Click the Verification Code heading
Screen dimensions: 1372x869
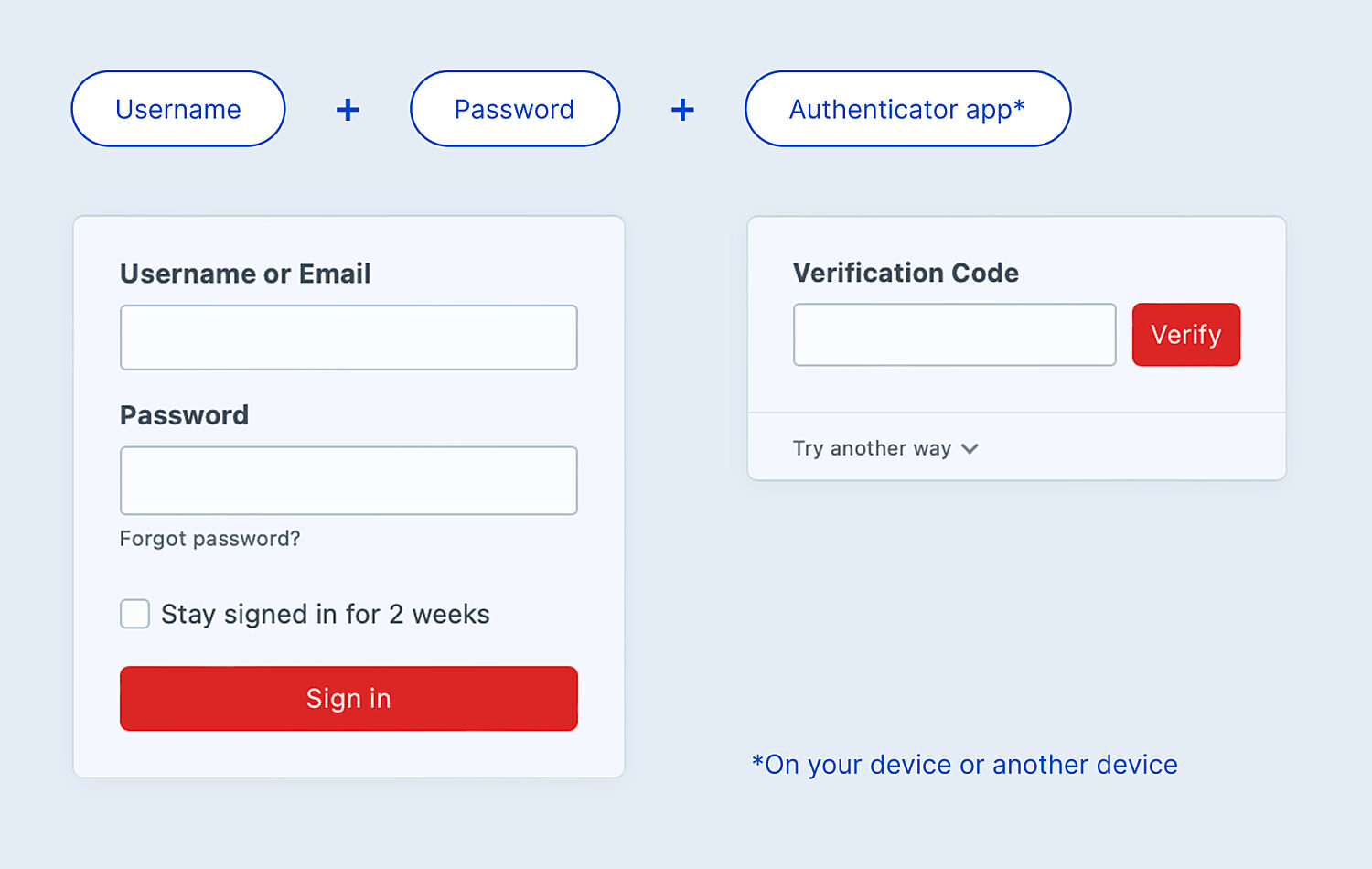[x=906, y=273]
